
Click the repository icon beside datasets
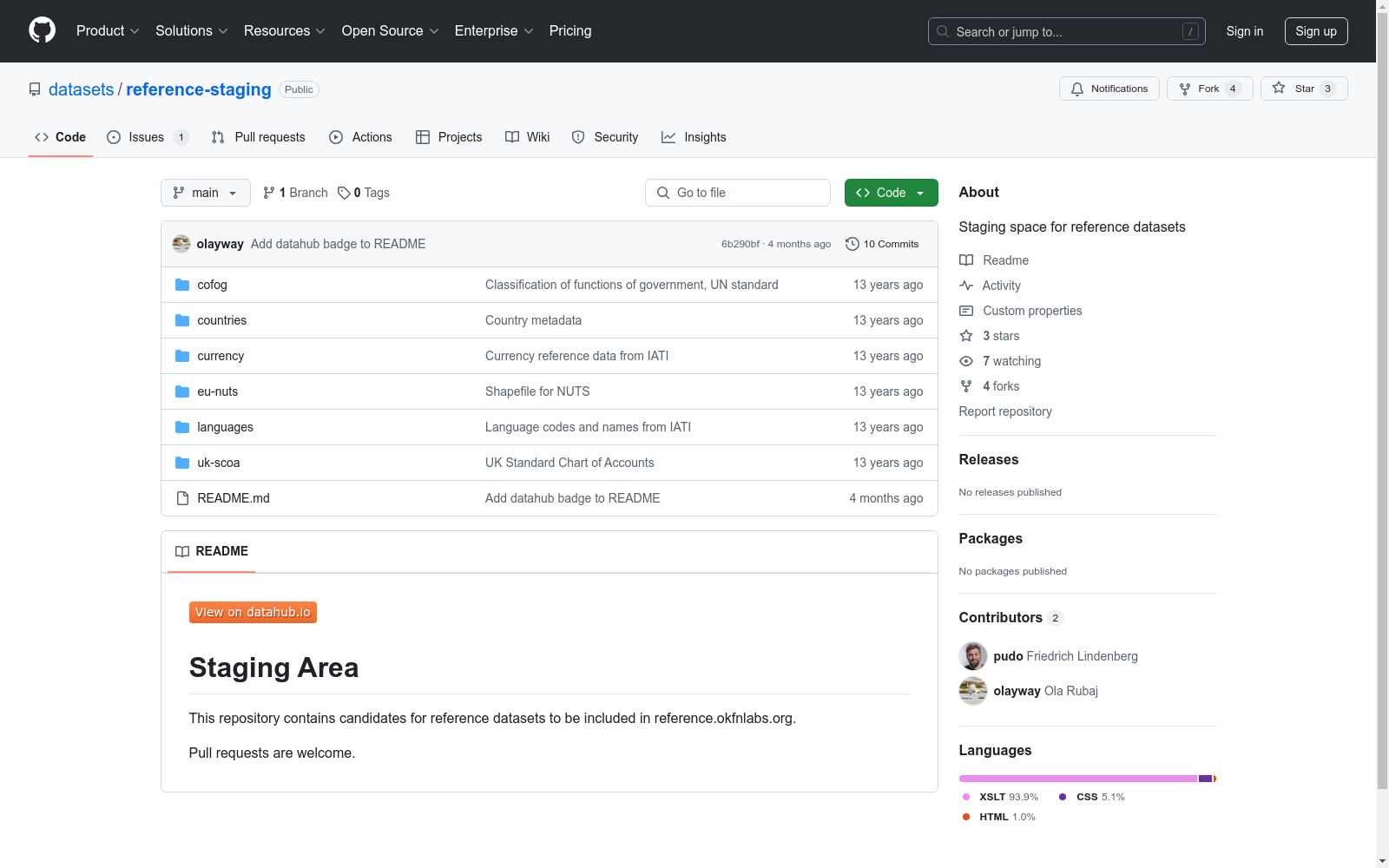35,89
